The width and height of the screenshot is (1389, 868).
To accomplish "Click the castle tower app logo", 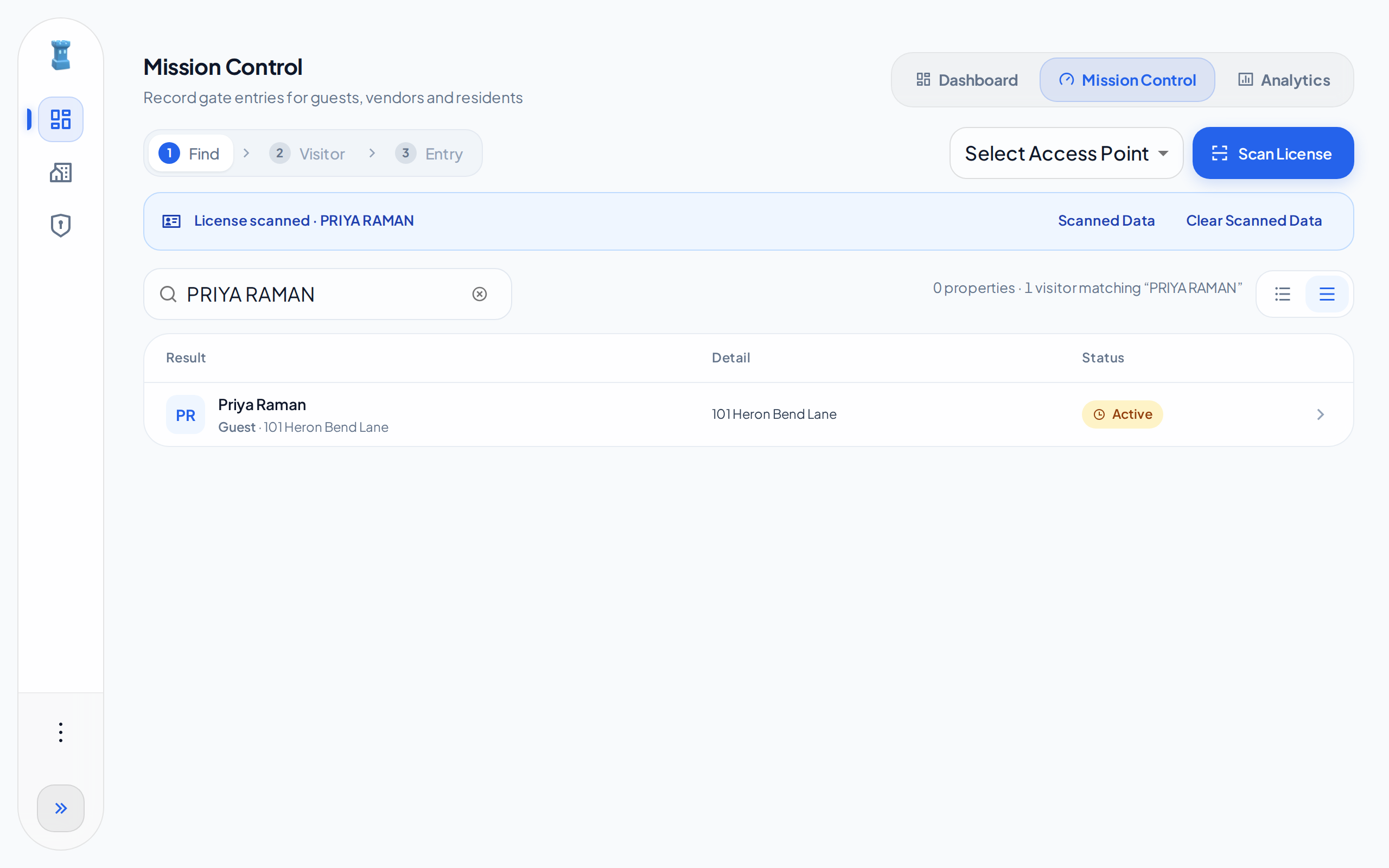I will click(x=60, y=55).
